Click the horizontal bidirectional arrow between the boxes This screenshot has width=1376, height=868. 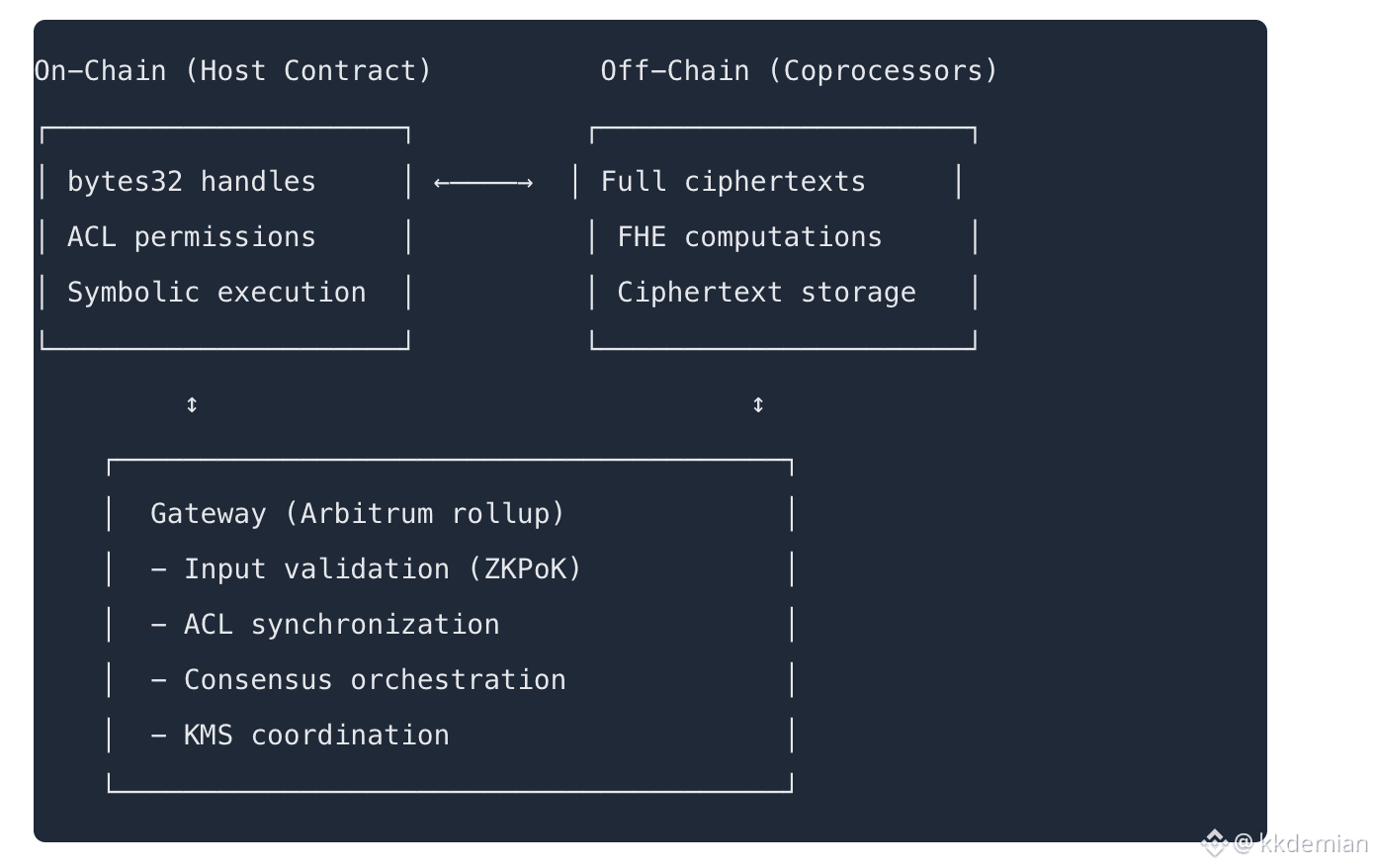[x=483, y=183]
